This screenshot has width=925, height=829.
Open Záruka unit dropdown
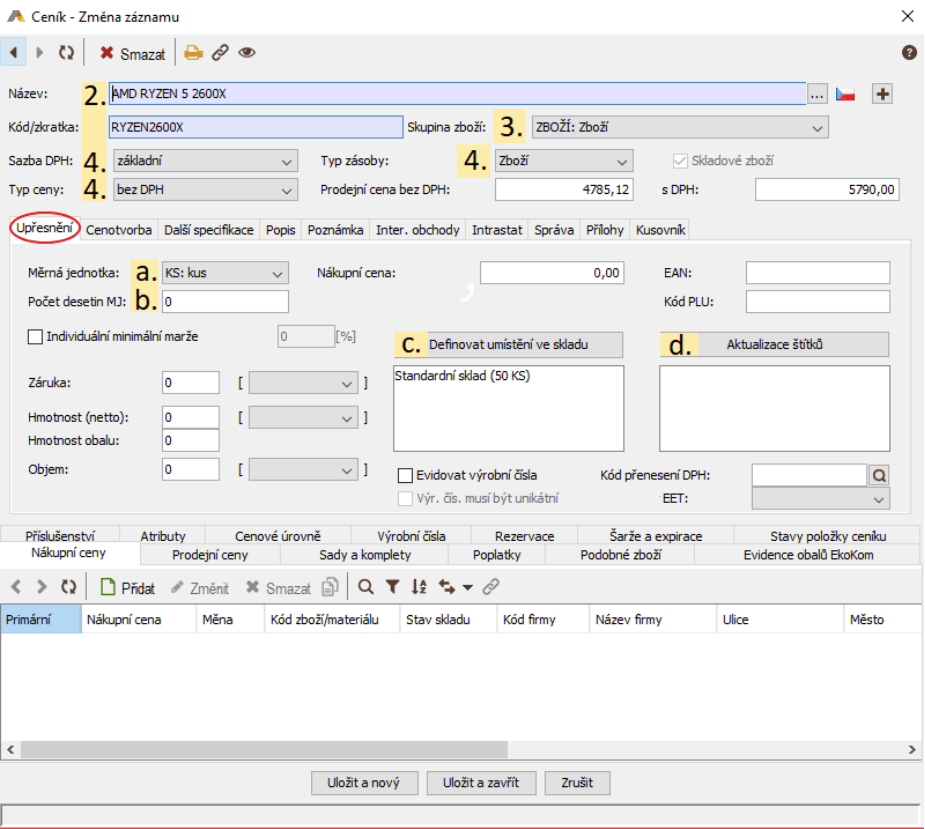coord(303,383)
